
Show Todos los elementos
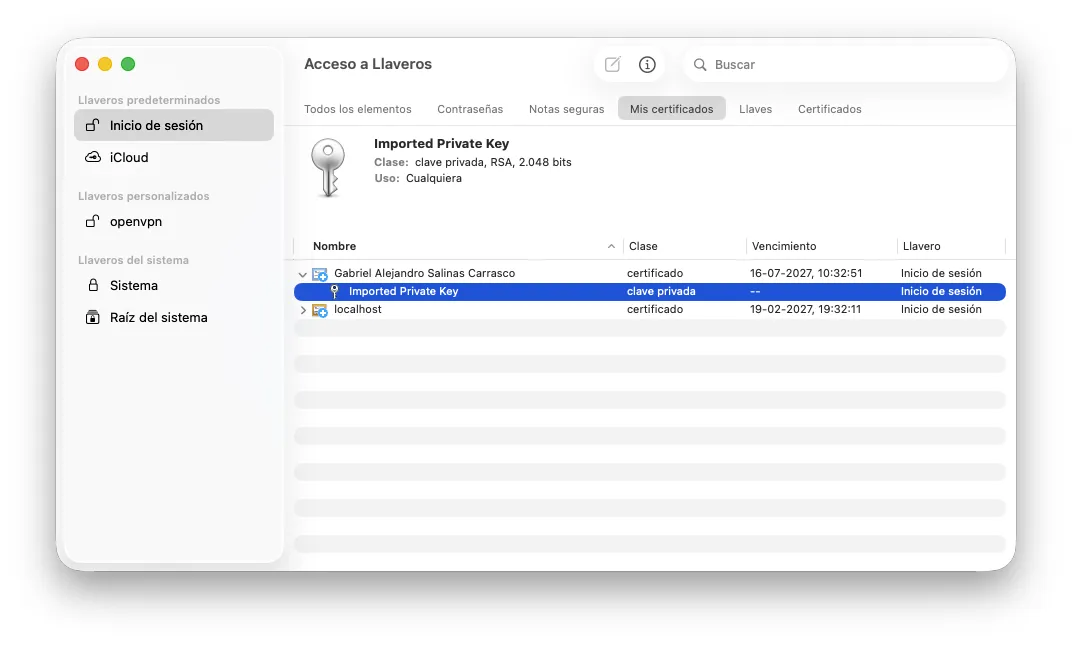tap(358, 109)
